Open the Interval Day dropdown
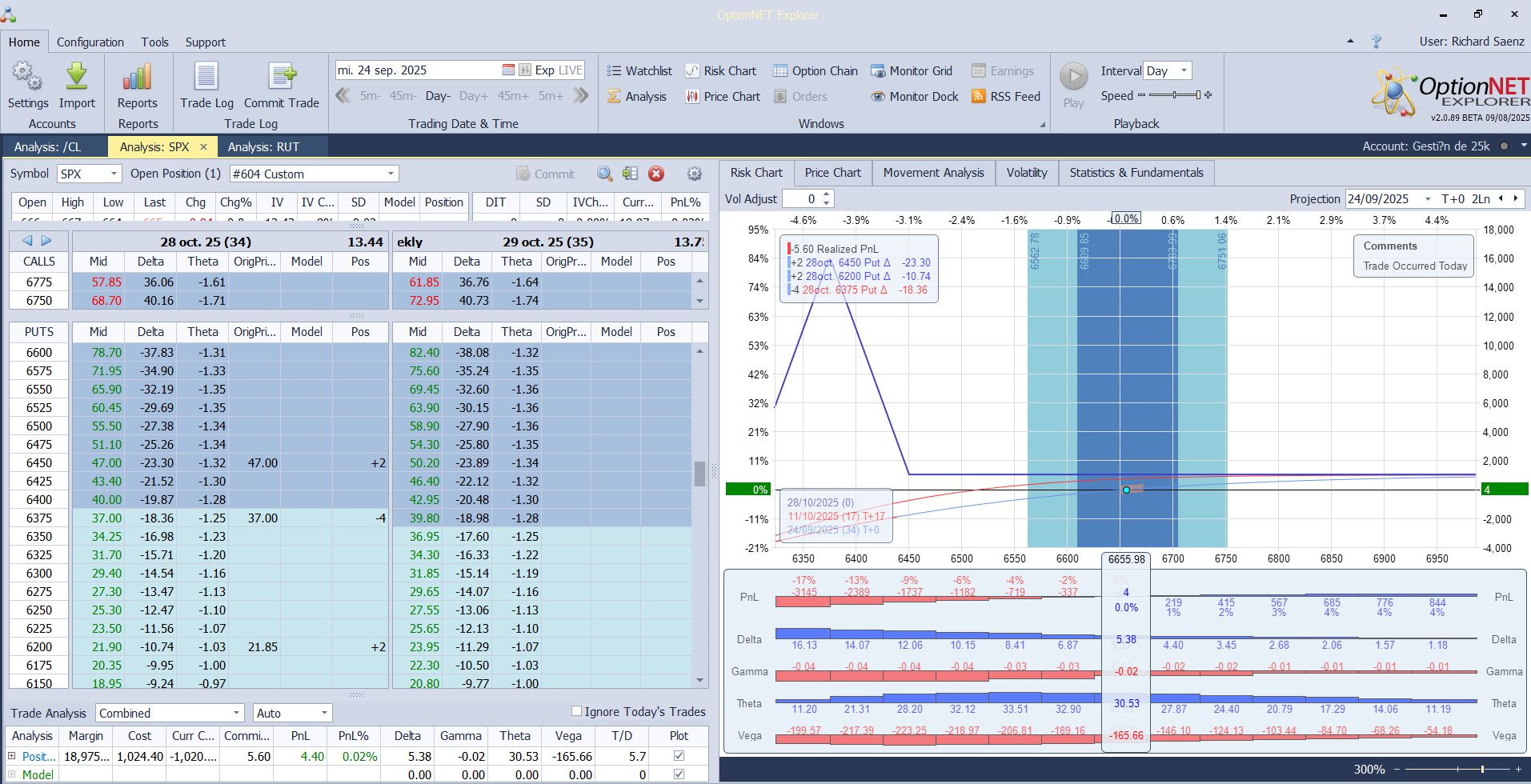Image resolution: width=1531 pixels, height=784 pixels. pyautogui.click(x=1184, y=70)
